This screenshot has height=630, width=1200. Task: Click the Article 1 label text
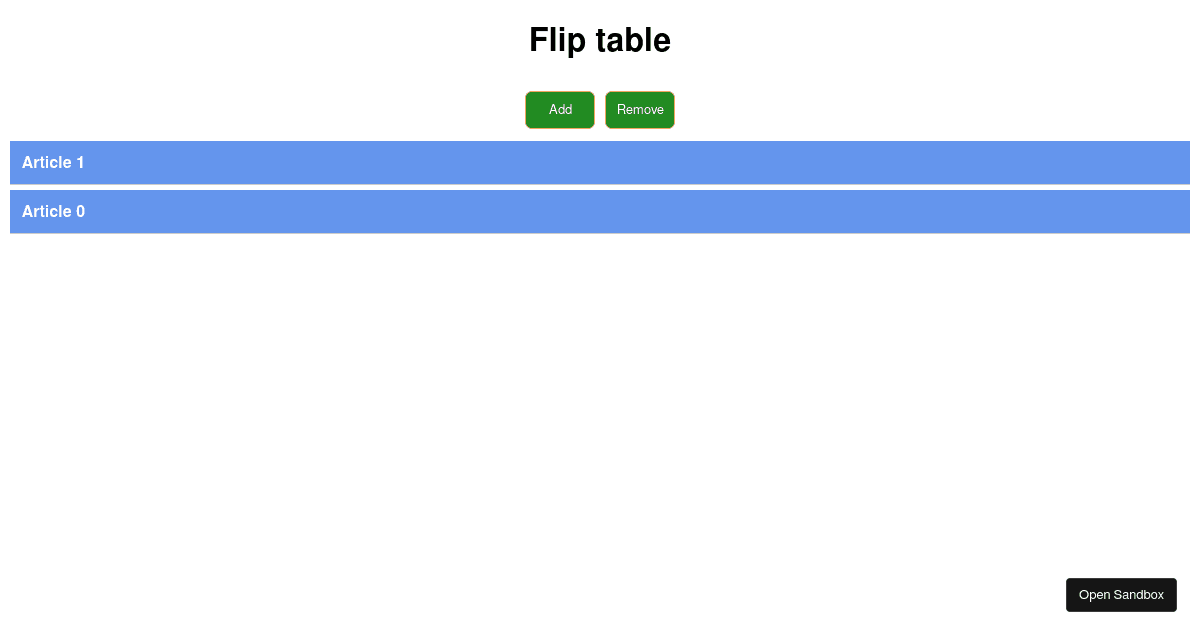[53, 162]
